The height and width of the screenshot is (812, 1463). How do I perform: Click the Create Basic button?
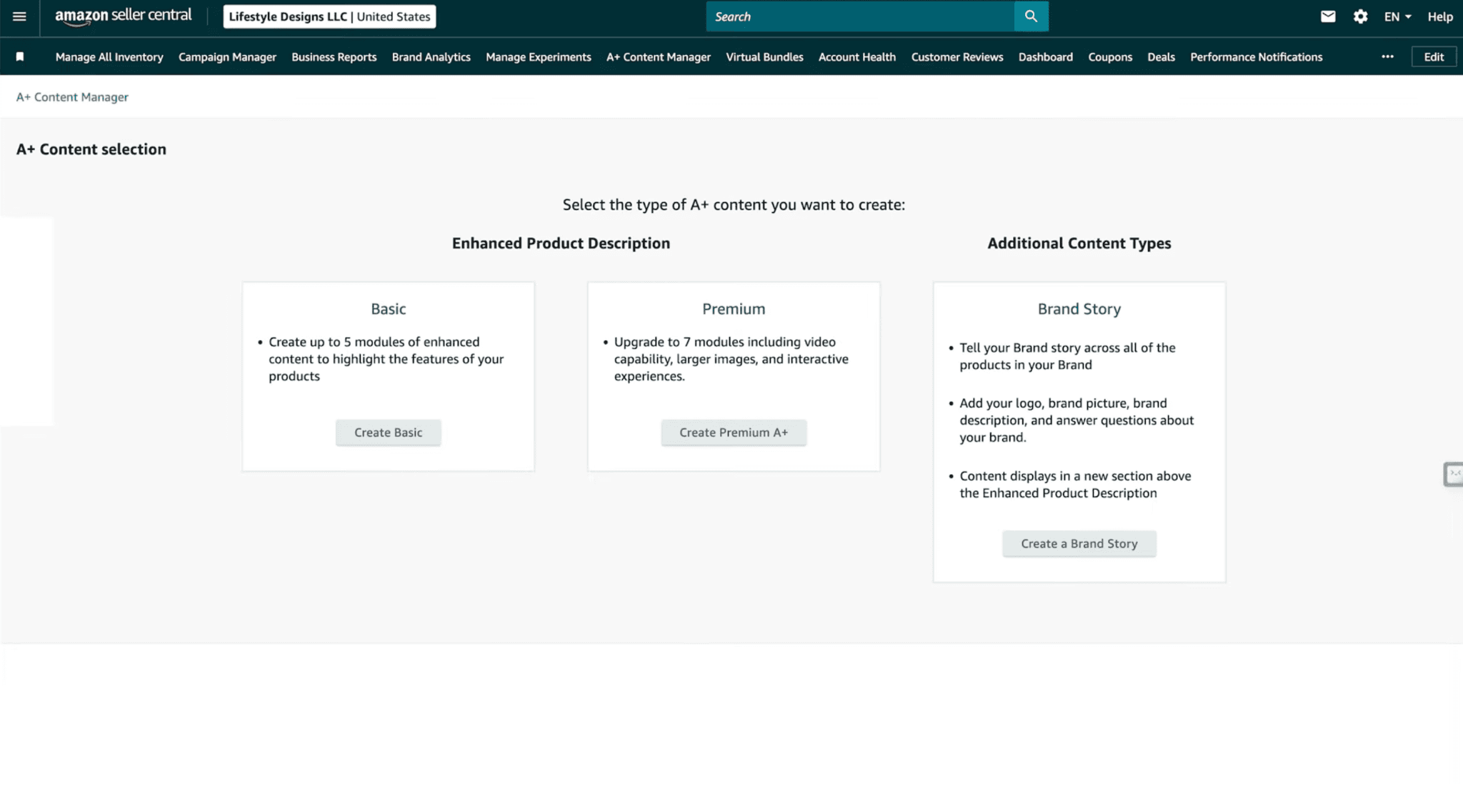388,432
